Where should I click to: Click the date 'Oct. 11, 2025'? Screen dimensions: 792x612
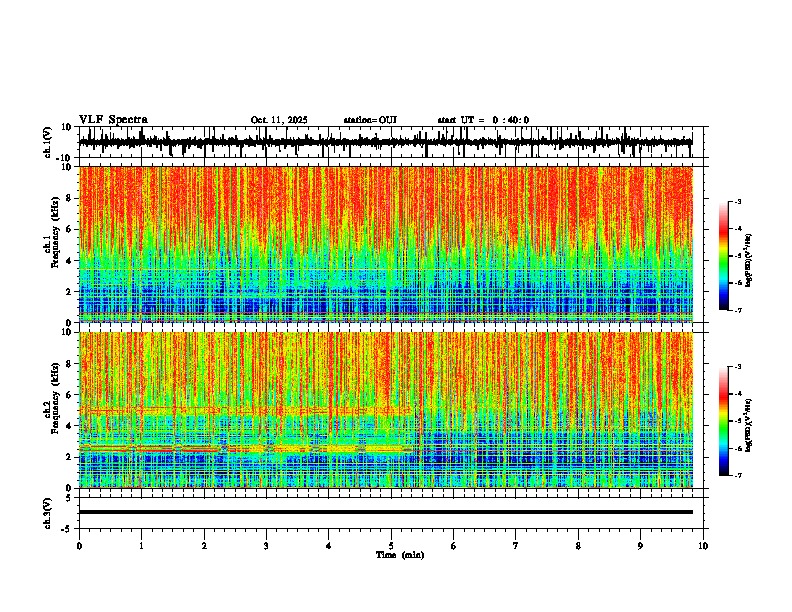point(279,120)
